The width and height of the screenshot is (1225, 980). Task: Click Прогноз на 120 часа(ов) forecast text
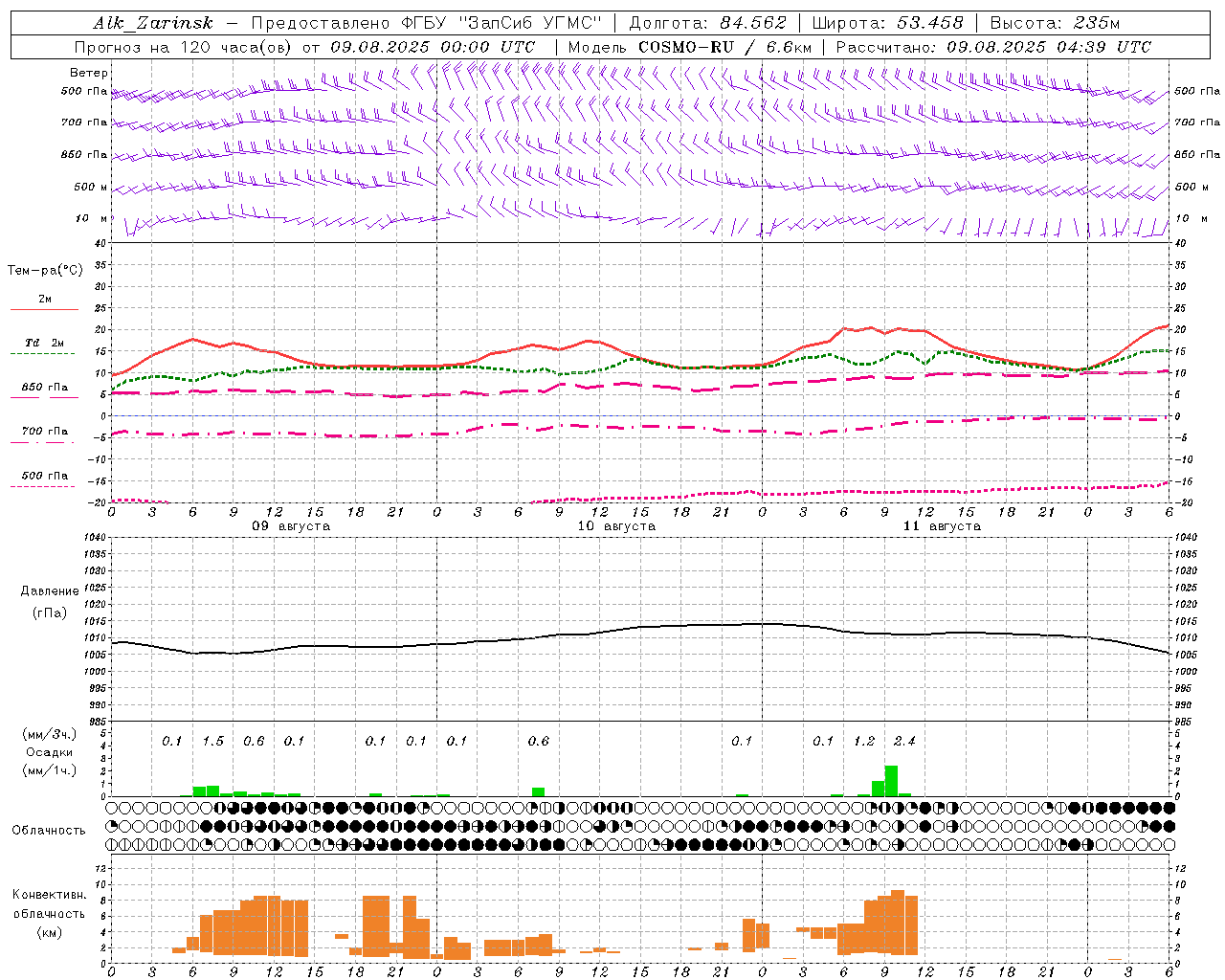click(184, 47)
